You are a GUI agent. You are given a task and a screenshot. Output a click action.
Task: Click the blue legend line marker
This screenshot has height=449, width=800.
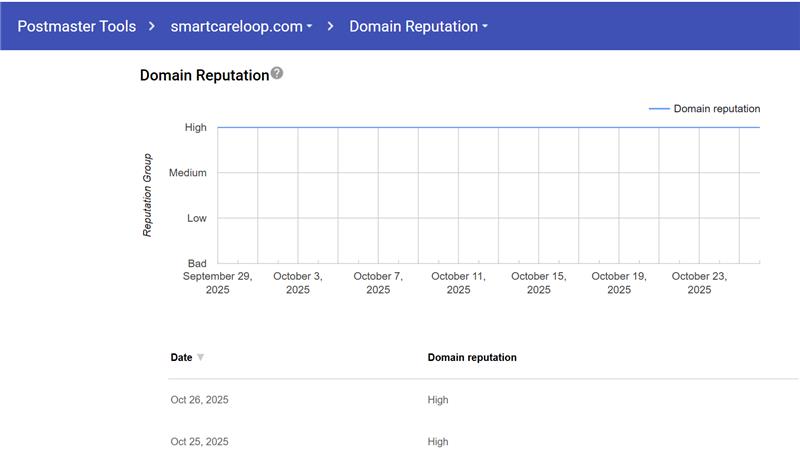tap(659, 109)
